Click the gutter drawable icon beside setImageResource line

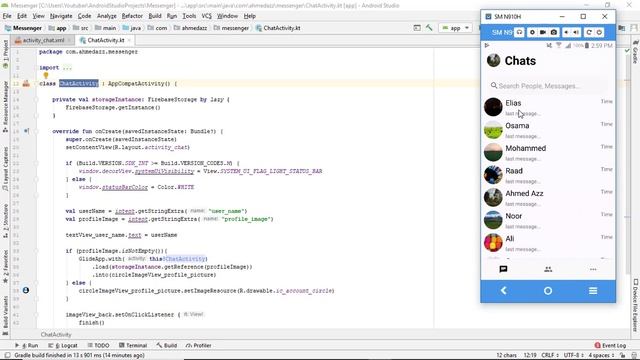click(x=26, y=290)
